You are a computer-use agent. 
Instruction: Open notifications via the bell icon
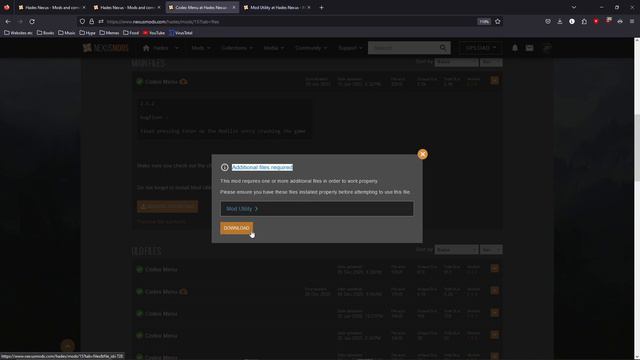[515, 48]
